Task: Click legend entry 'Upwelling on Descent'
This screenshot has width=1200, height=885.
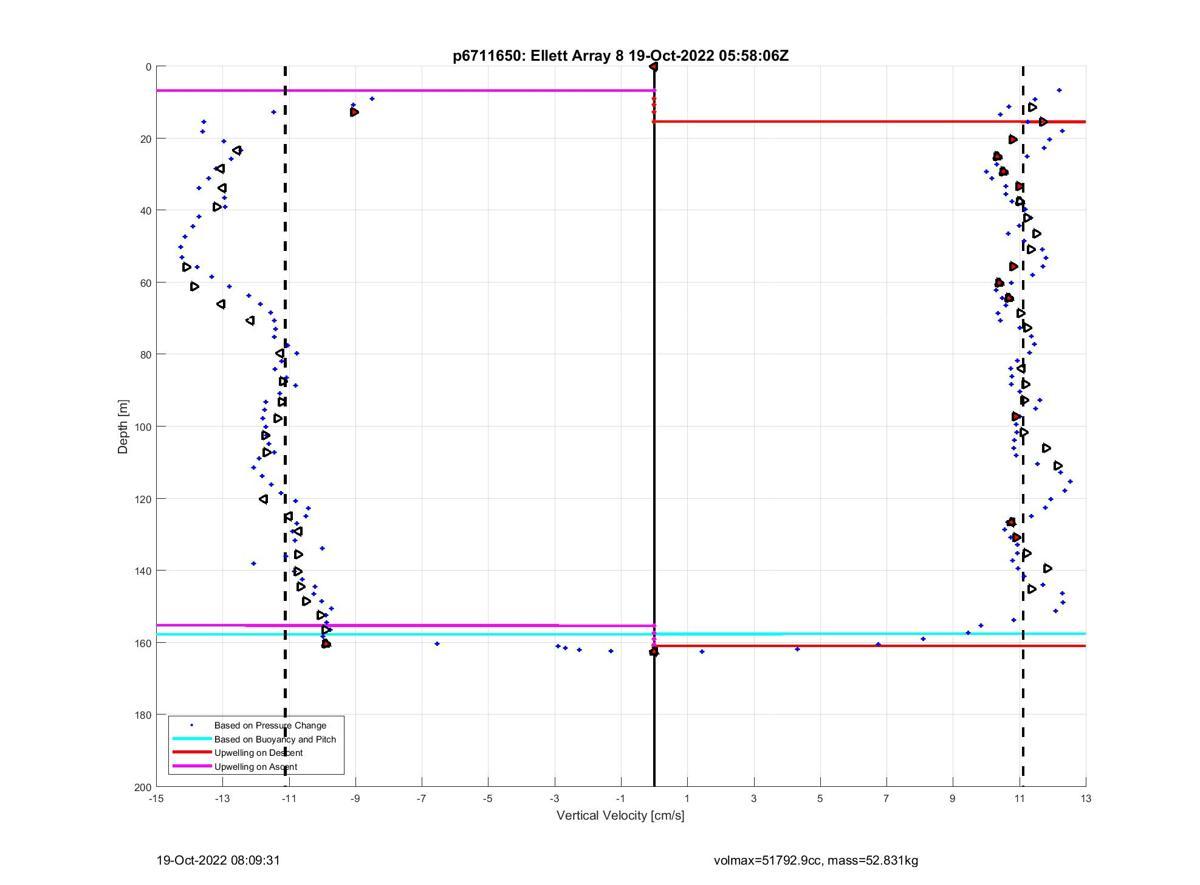Action: click(x=258, y=753)
